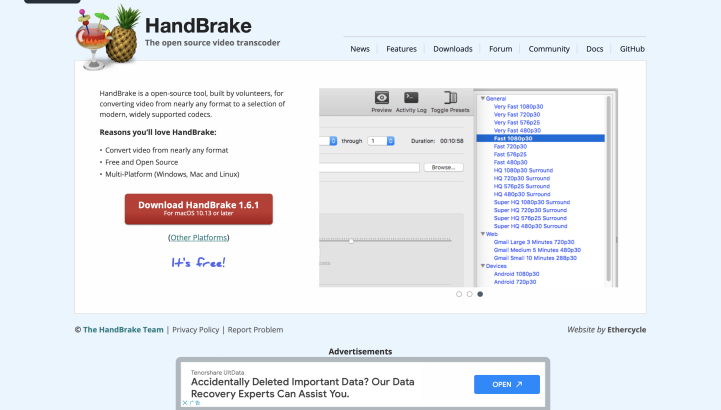Click the Preview eye icon in screenshot
721x410 pixels.
pos(381,98)
